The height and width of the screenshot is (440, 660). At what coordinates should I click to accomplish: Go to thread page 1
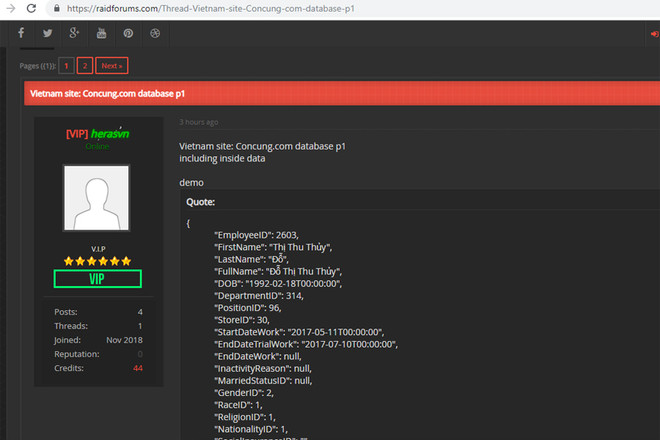coord(66,66)
